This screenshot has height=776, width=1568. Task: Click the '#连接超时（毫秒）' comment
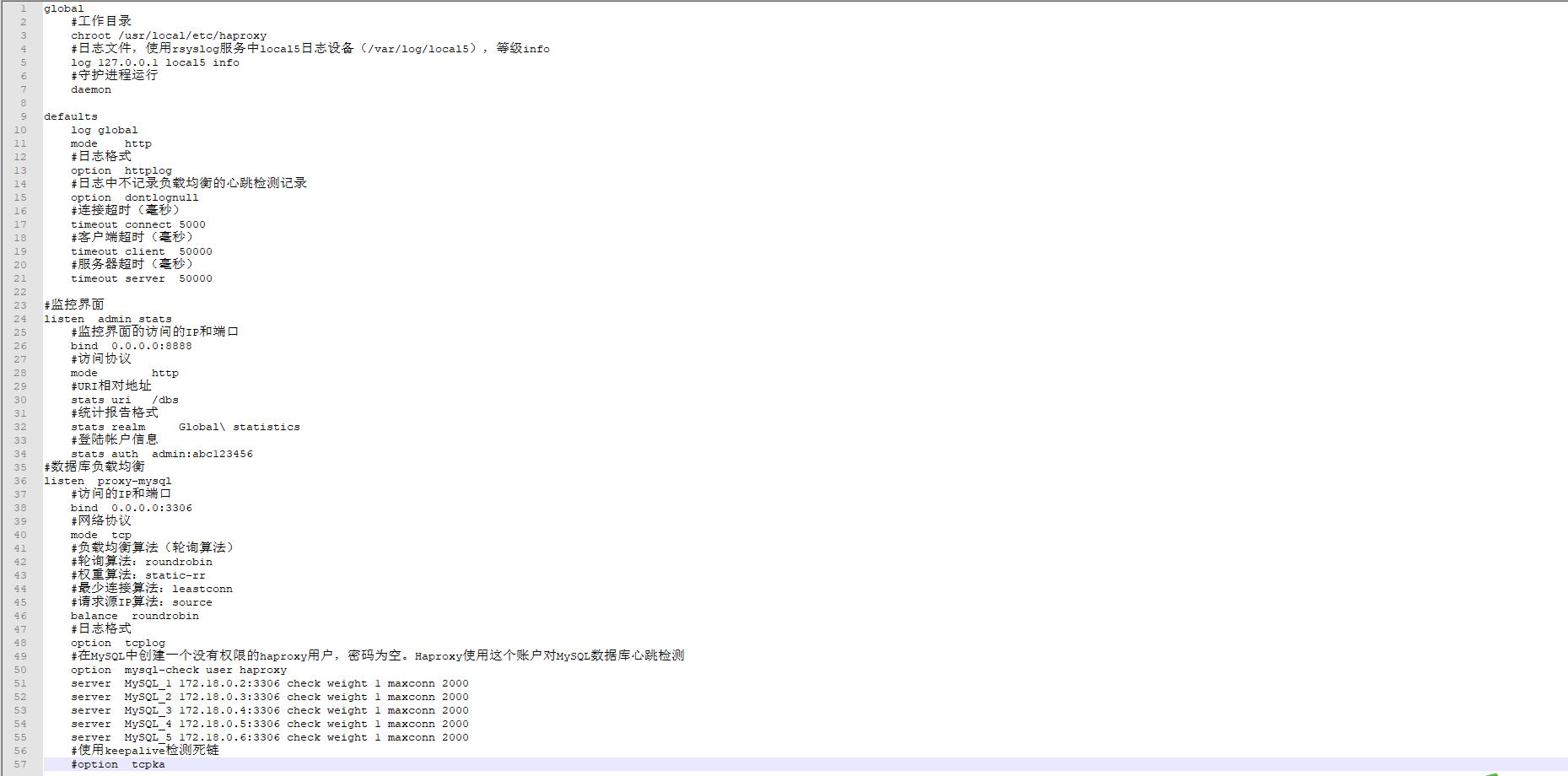point(125,210)
